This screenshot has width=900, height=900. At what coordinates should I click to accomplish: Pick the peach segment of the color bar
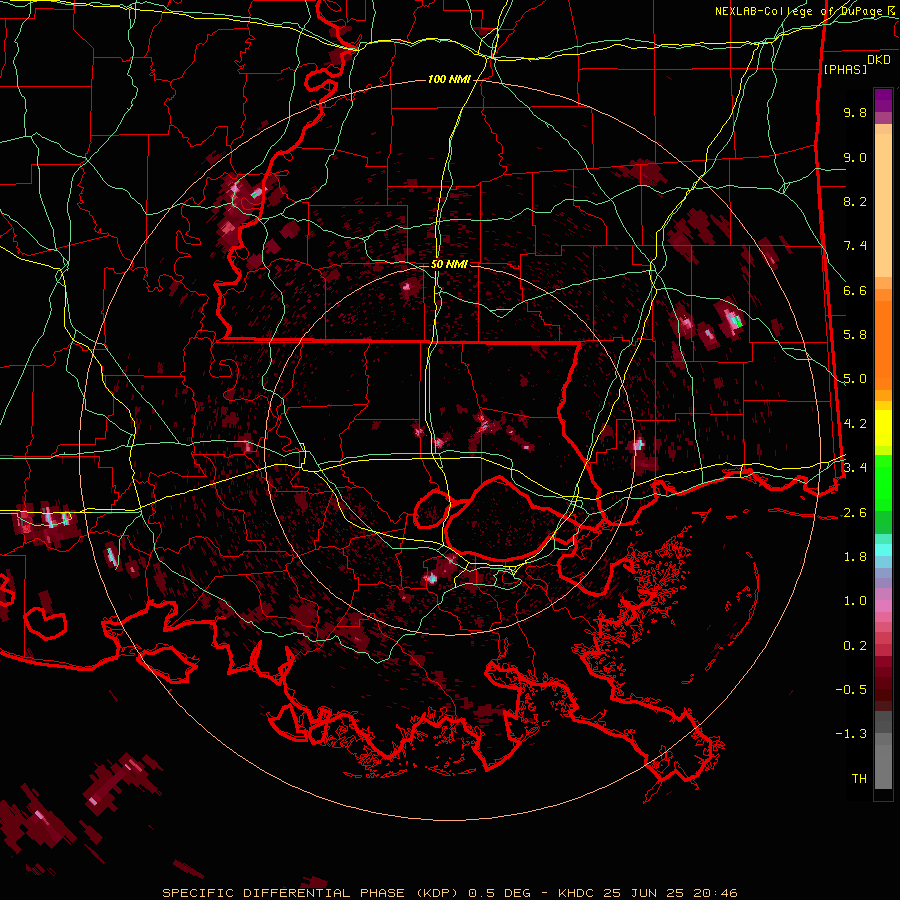tap(883, 204)
